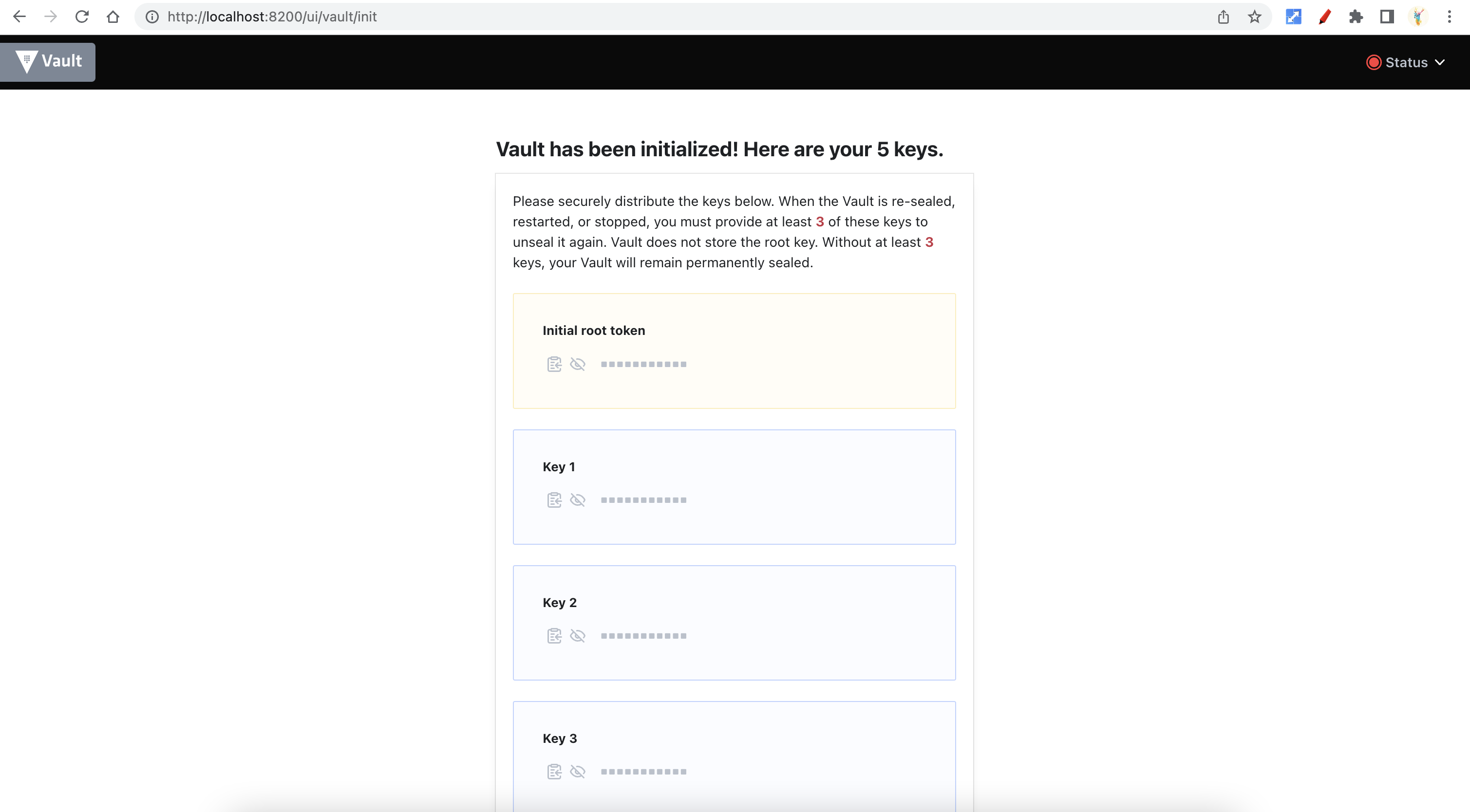Click the browser extensions puzzle icon
Screen dimensions: 1470x812
pos(1356,17)
